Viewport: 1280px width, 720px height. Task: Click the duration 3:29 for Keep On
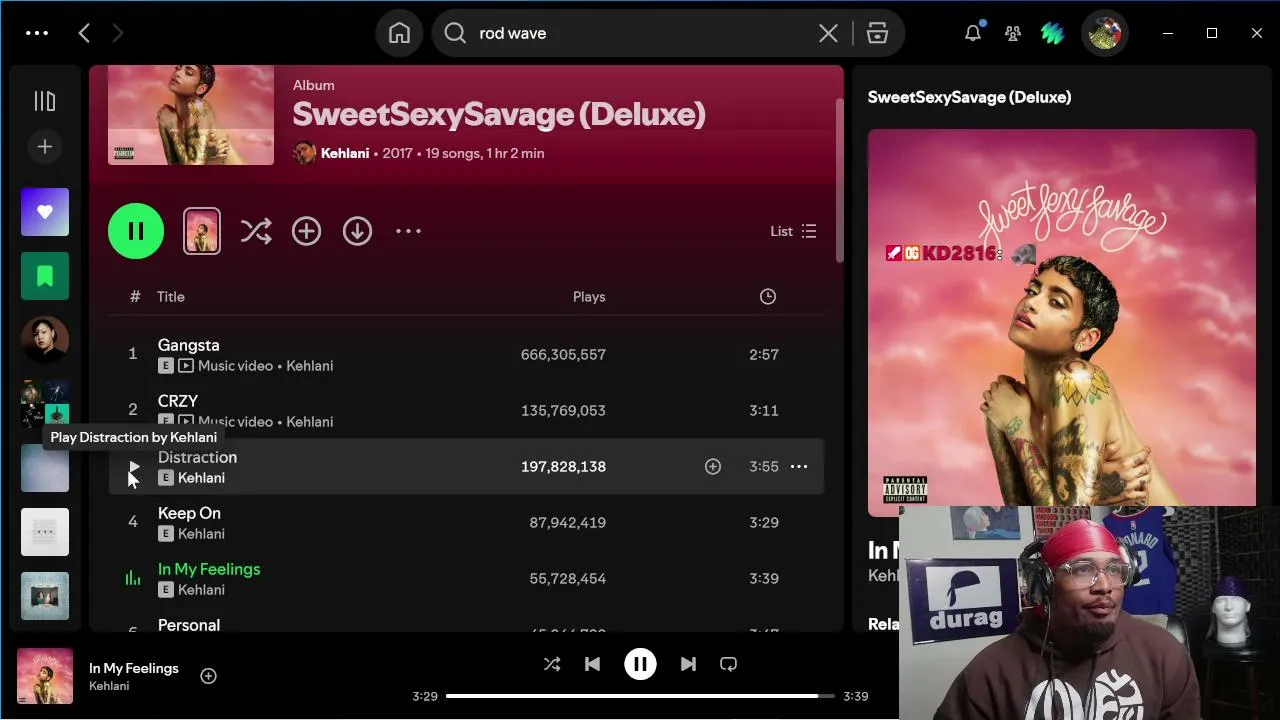click(x=764, y=522)
